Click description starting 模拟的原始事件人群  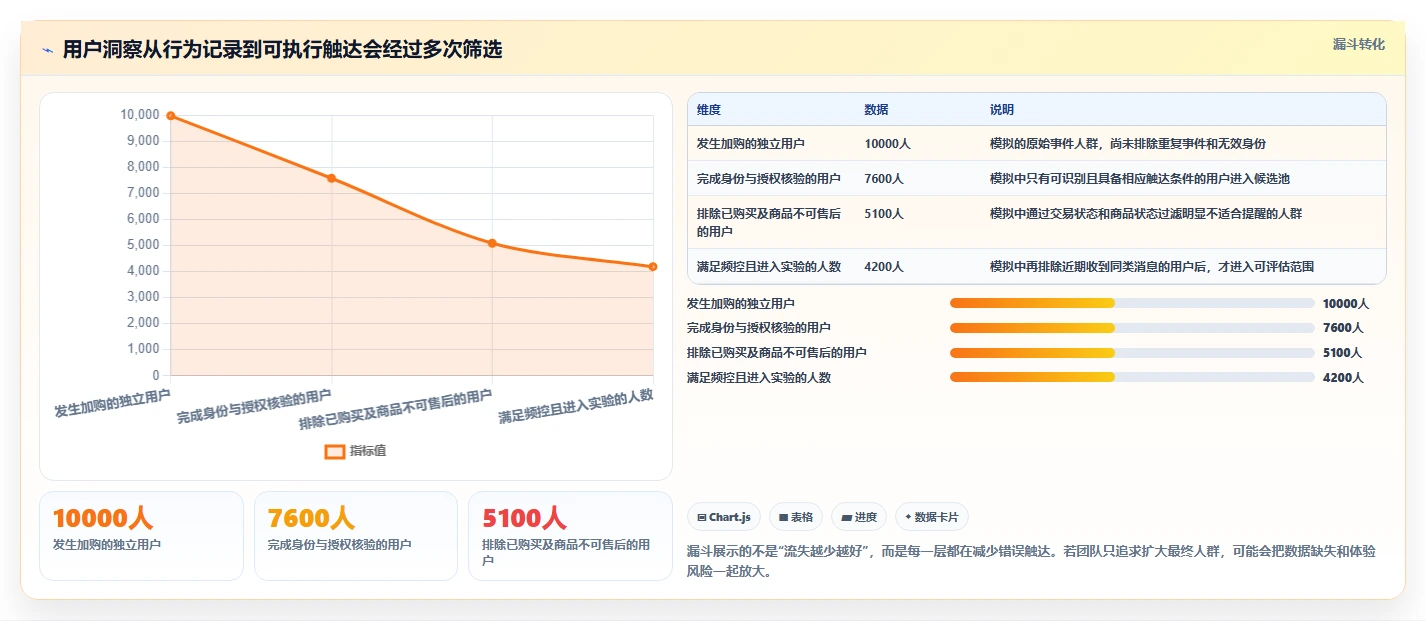pos(1128,144)
